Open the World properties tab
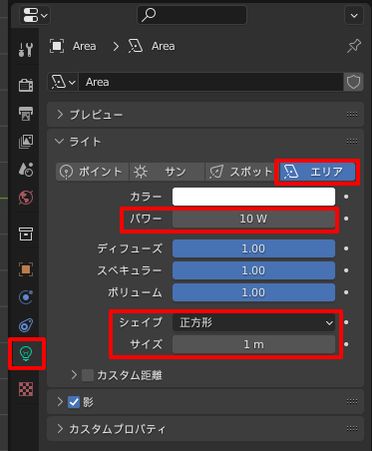Viewport: 372px width, 451px height. [26, 197]
